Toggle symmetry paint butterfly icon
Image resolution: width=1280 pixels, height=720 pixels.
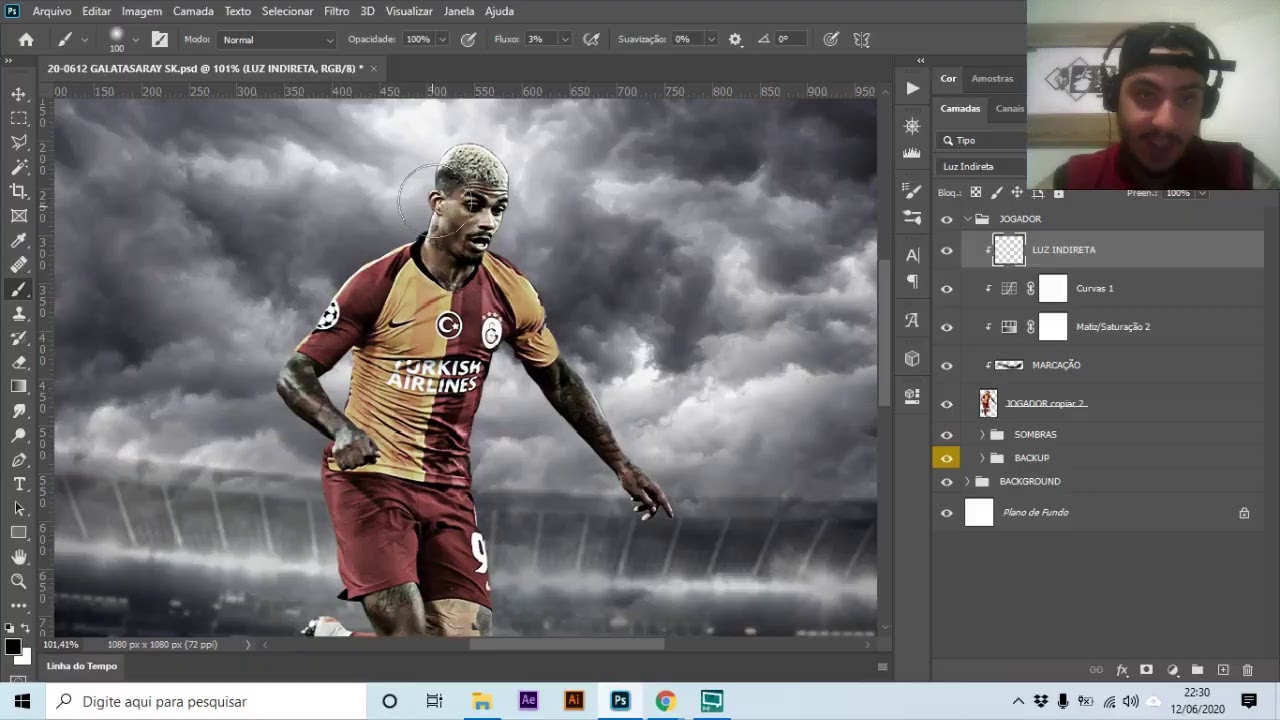pos(862,39)
